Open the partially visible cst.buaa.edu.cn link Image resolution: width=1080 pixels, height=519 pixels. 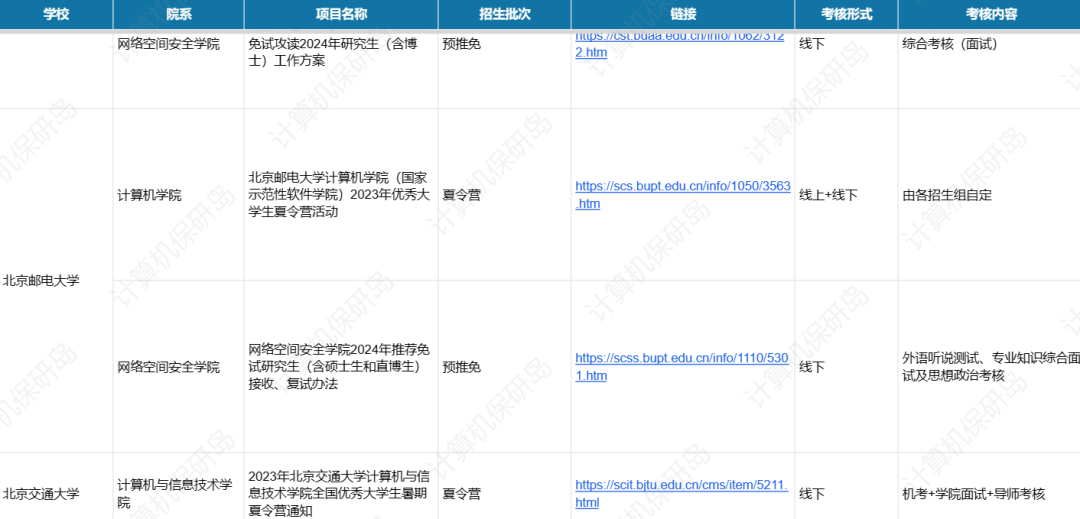coord(680,45)
